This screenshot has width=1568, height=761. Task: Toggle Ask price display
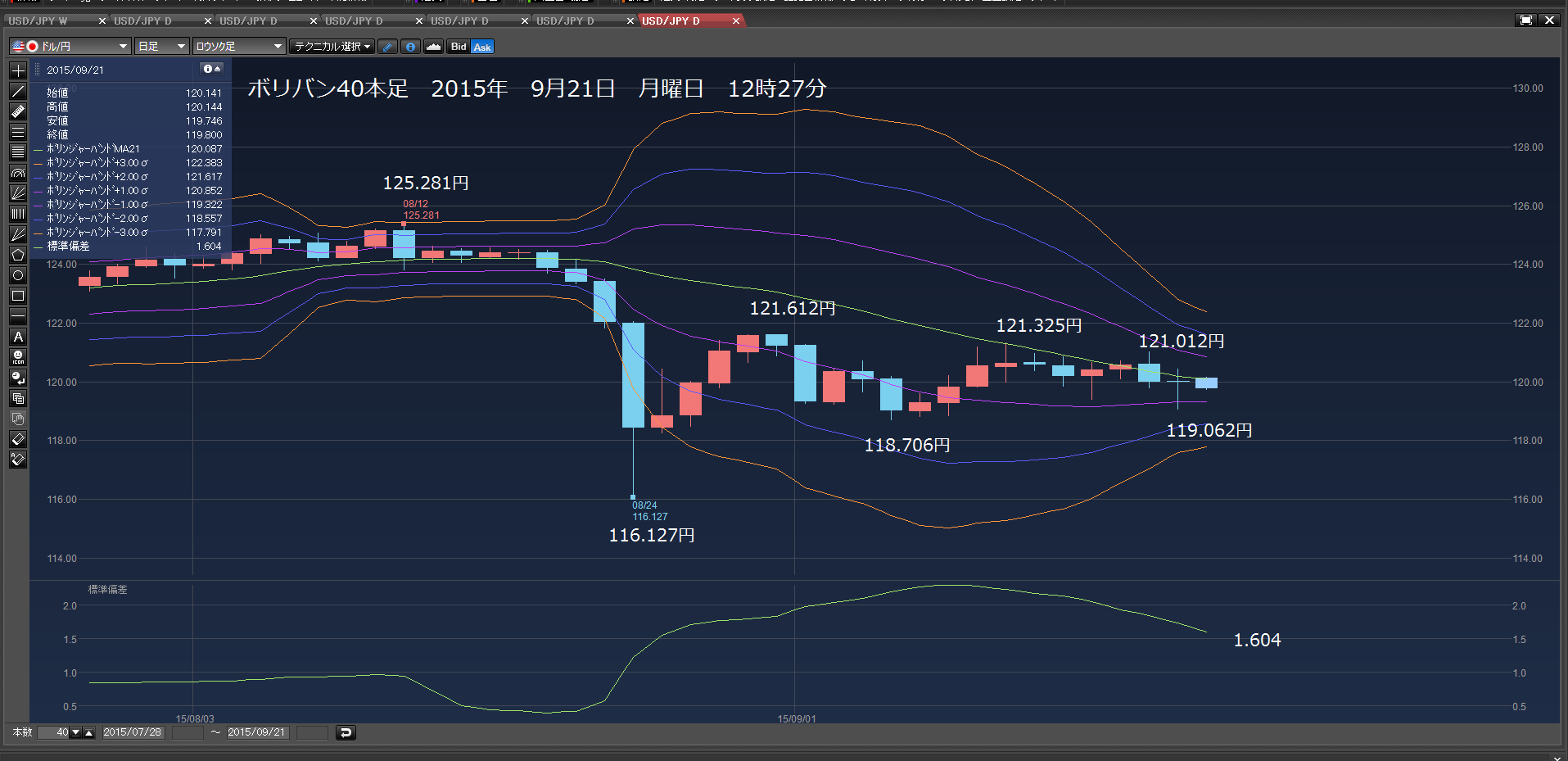[482, 47]
